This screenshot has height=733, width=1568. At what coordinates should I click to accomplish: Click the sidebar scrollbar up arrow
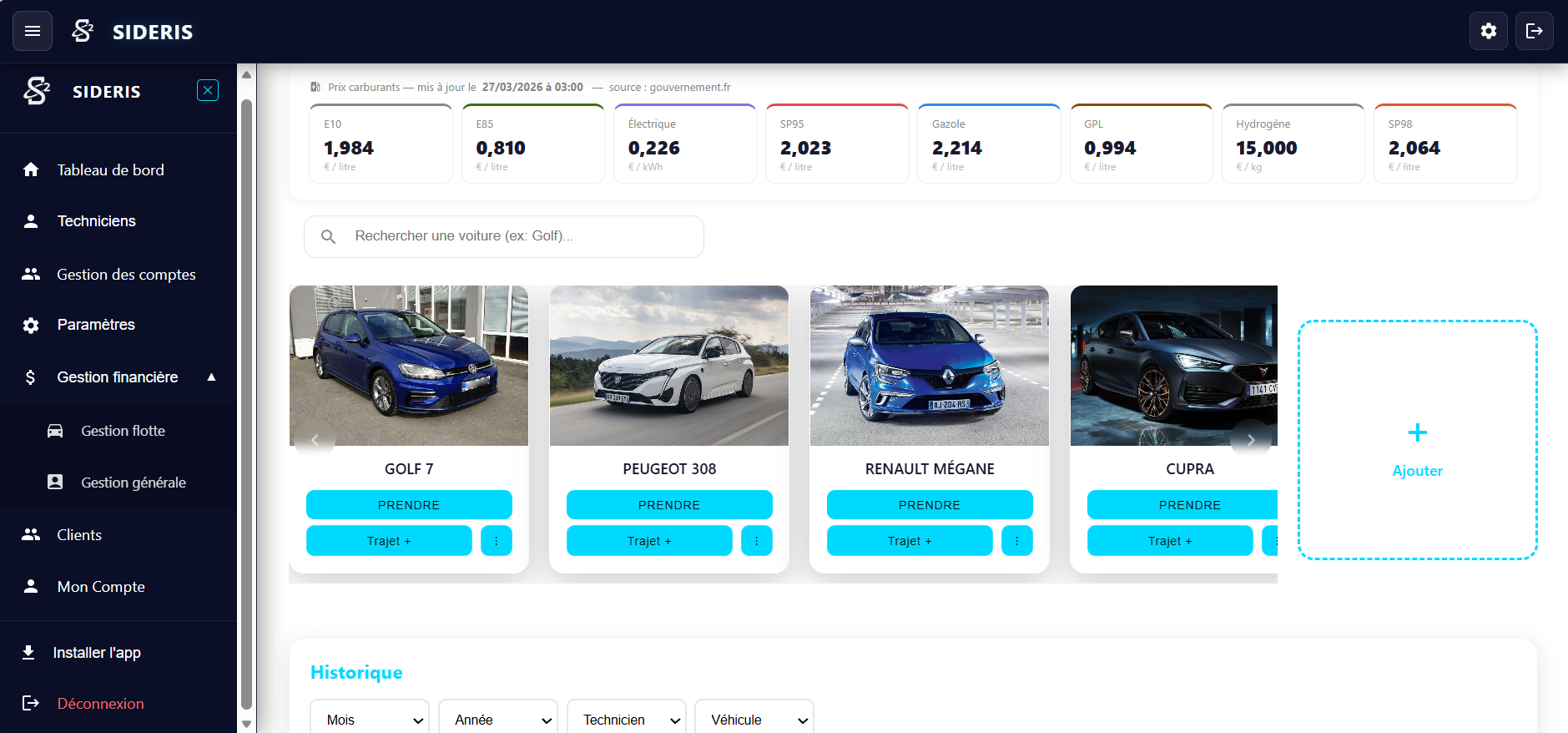246,73
